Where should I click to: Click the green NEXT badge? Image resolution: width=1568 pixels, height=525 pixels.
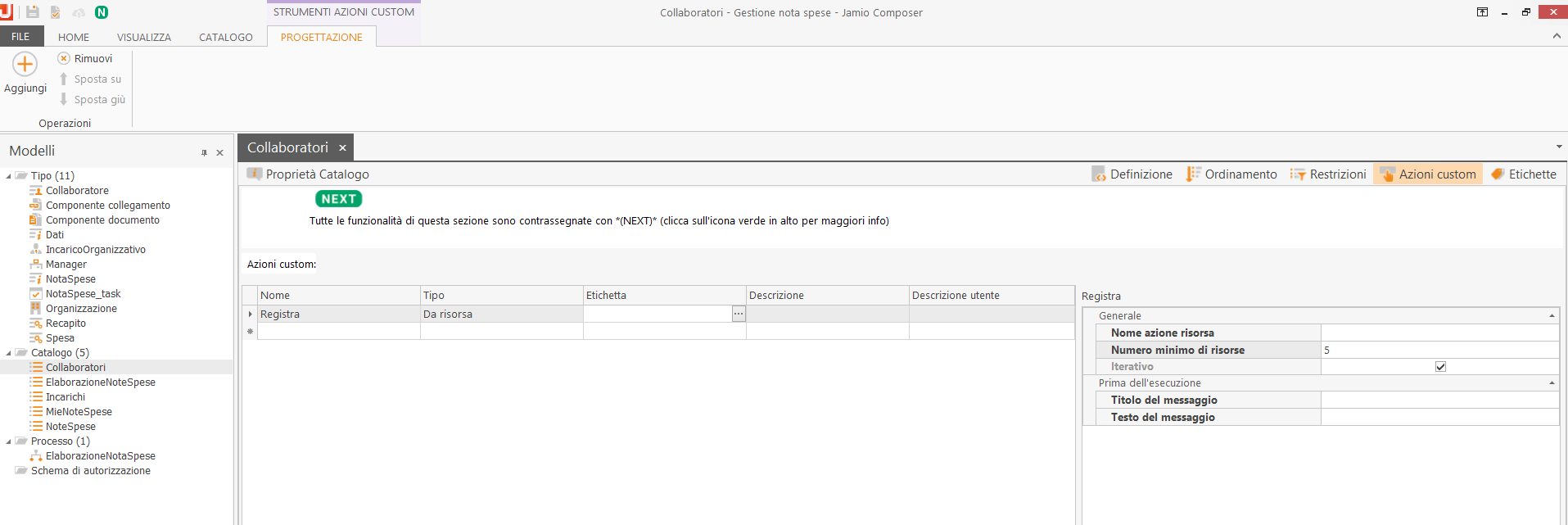click(339, 199)
